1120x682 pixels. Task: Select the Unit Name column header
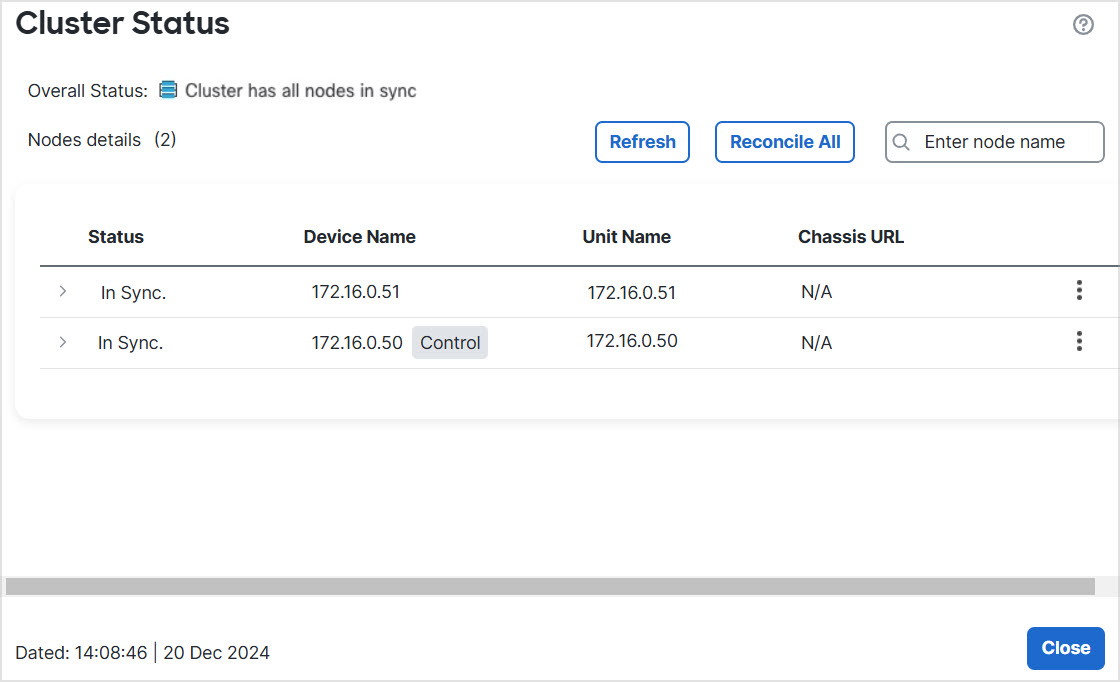(x=627, y=237)
